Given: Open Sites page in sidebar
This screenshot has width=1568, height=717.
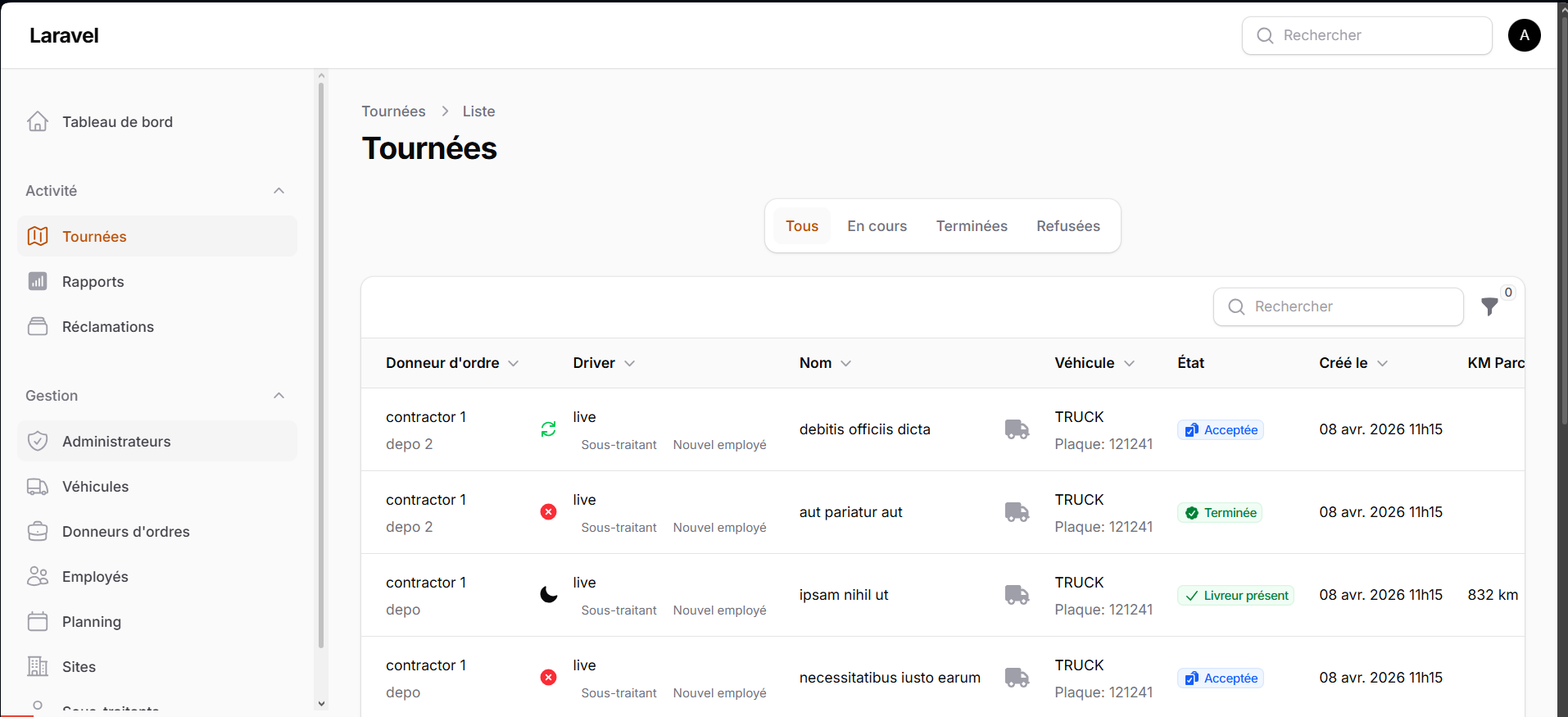Looking at the screenshot, I should click(157, 666).
